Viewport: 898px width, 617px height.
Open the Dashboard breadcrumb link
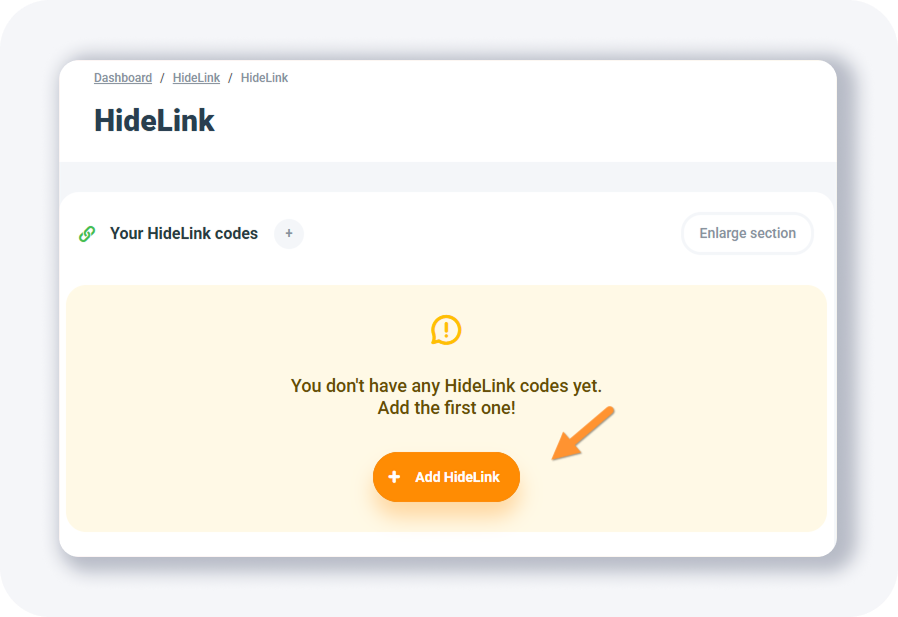123,78
